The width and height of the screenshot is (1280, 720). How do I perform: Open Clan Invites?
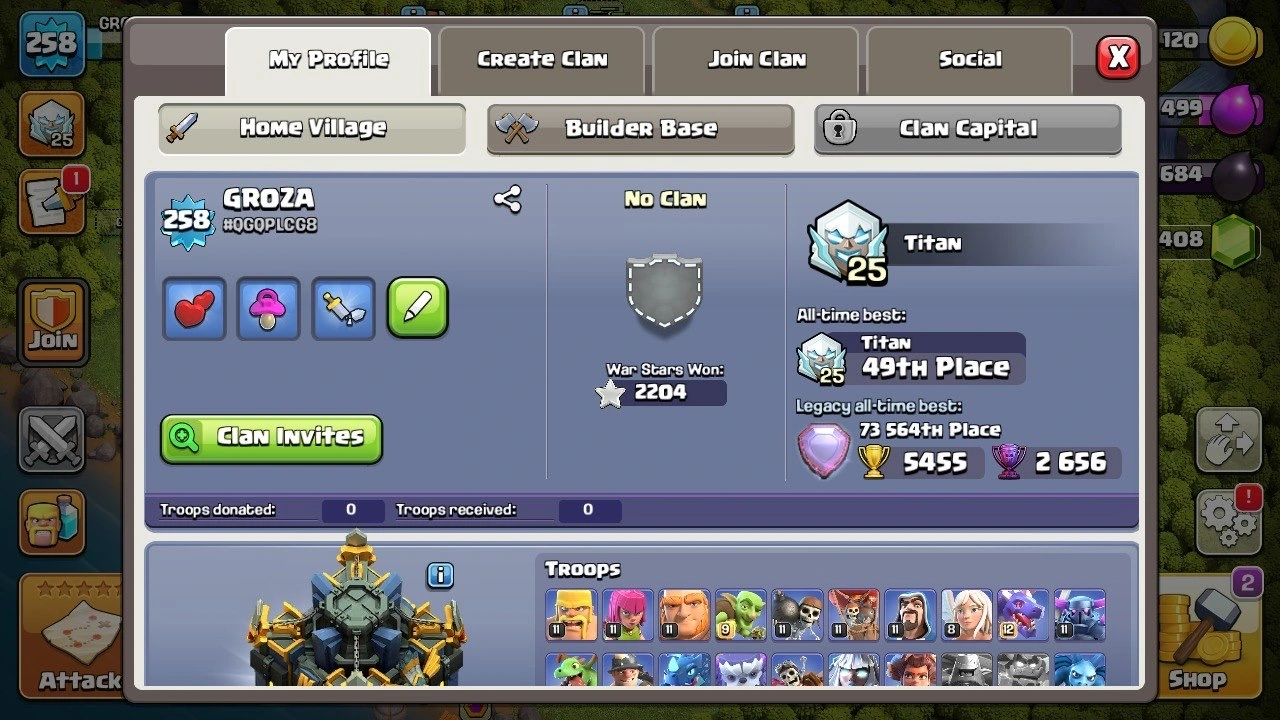coord(271,438)
